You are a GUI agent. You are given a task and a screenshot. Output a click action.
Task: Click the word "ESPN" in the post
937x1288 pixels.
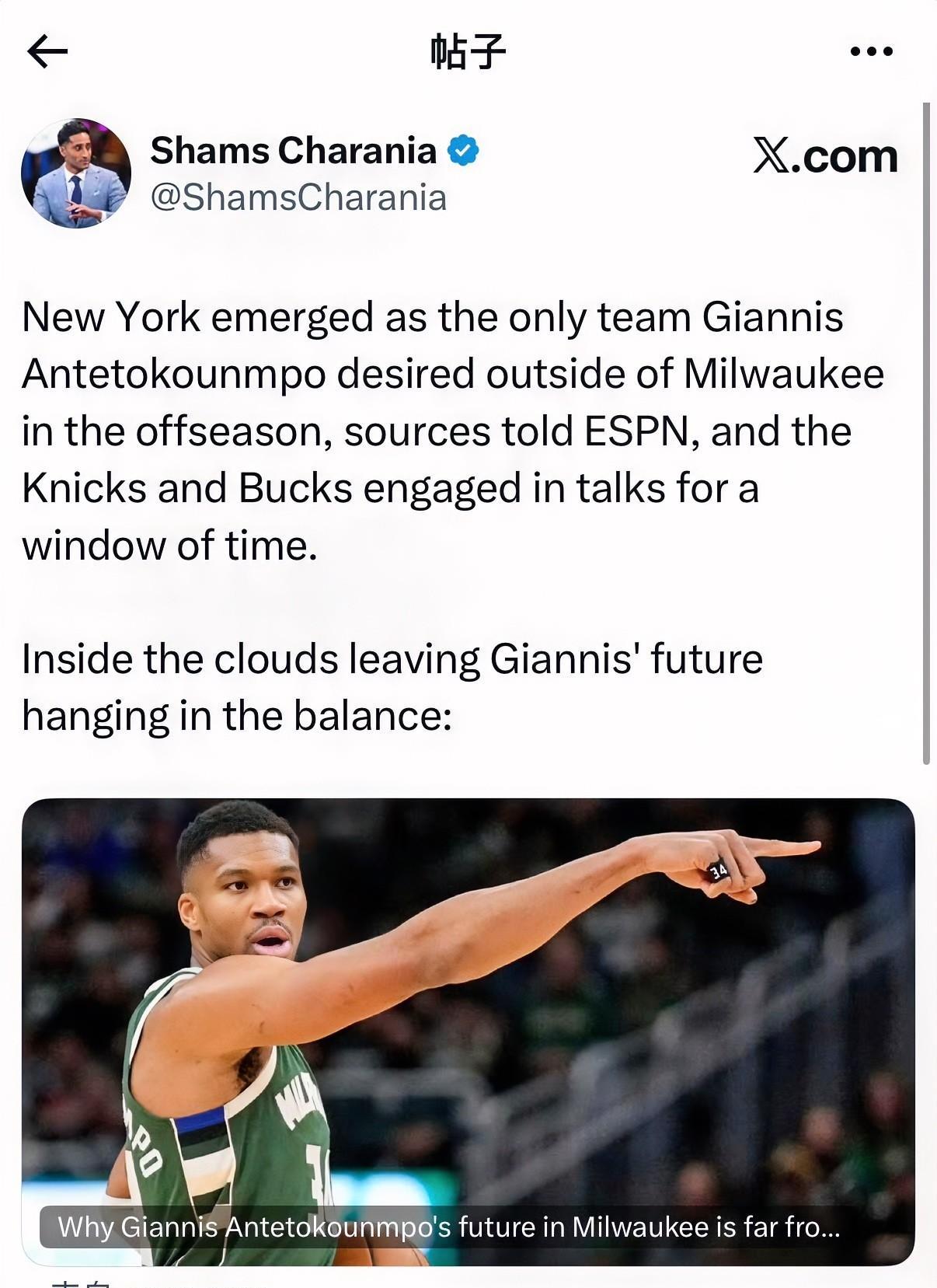(x=636, y=431)
